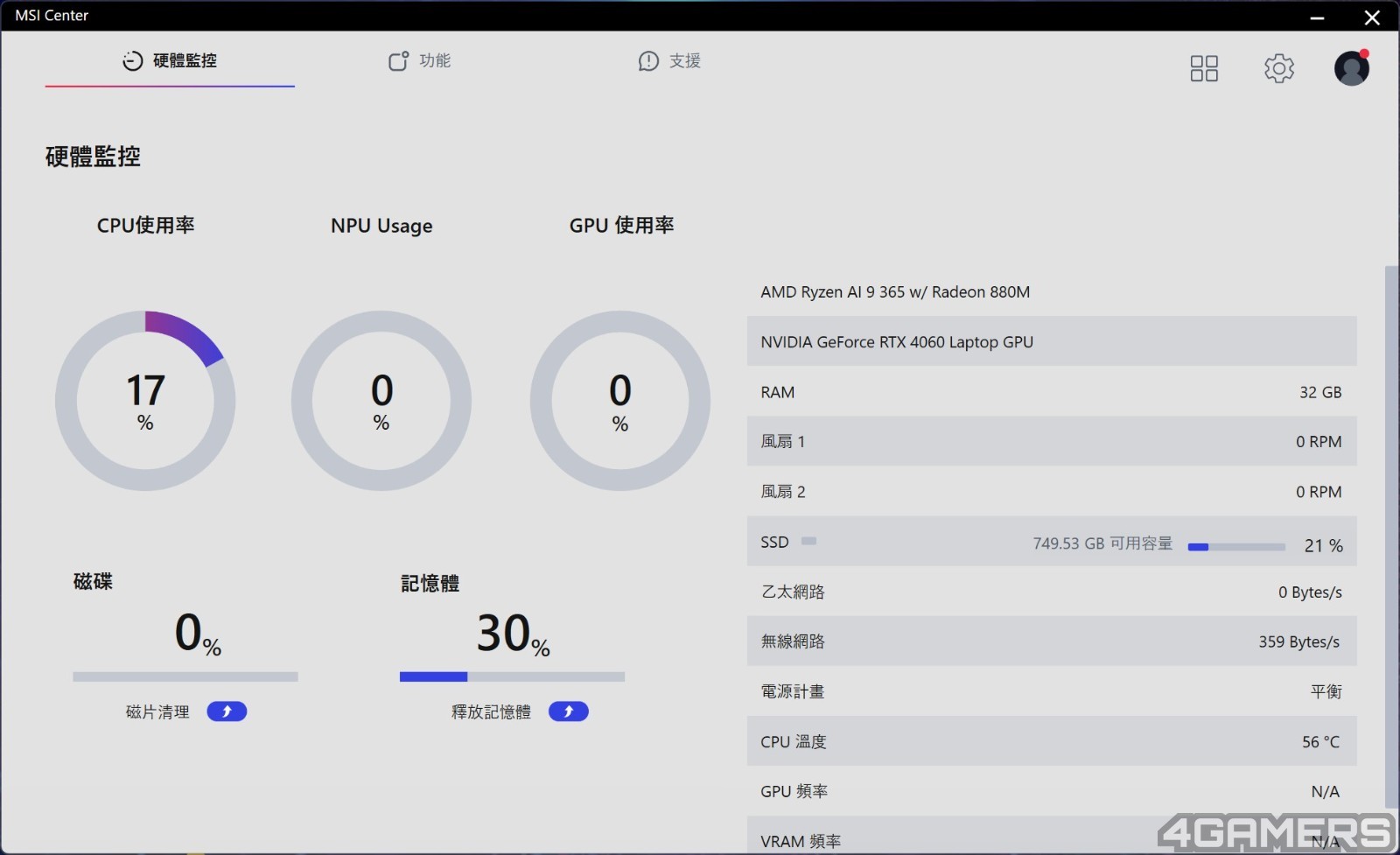Viewport: 1400px width, 855px height.
Task: Click the 359 Bytes/s wireless value
Action: (1299, 641)
